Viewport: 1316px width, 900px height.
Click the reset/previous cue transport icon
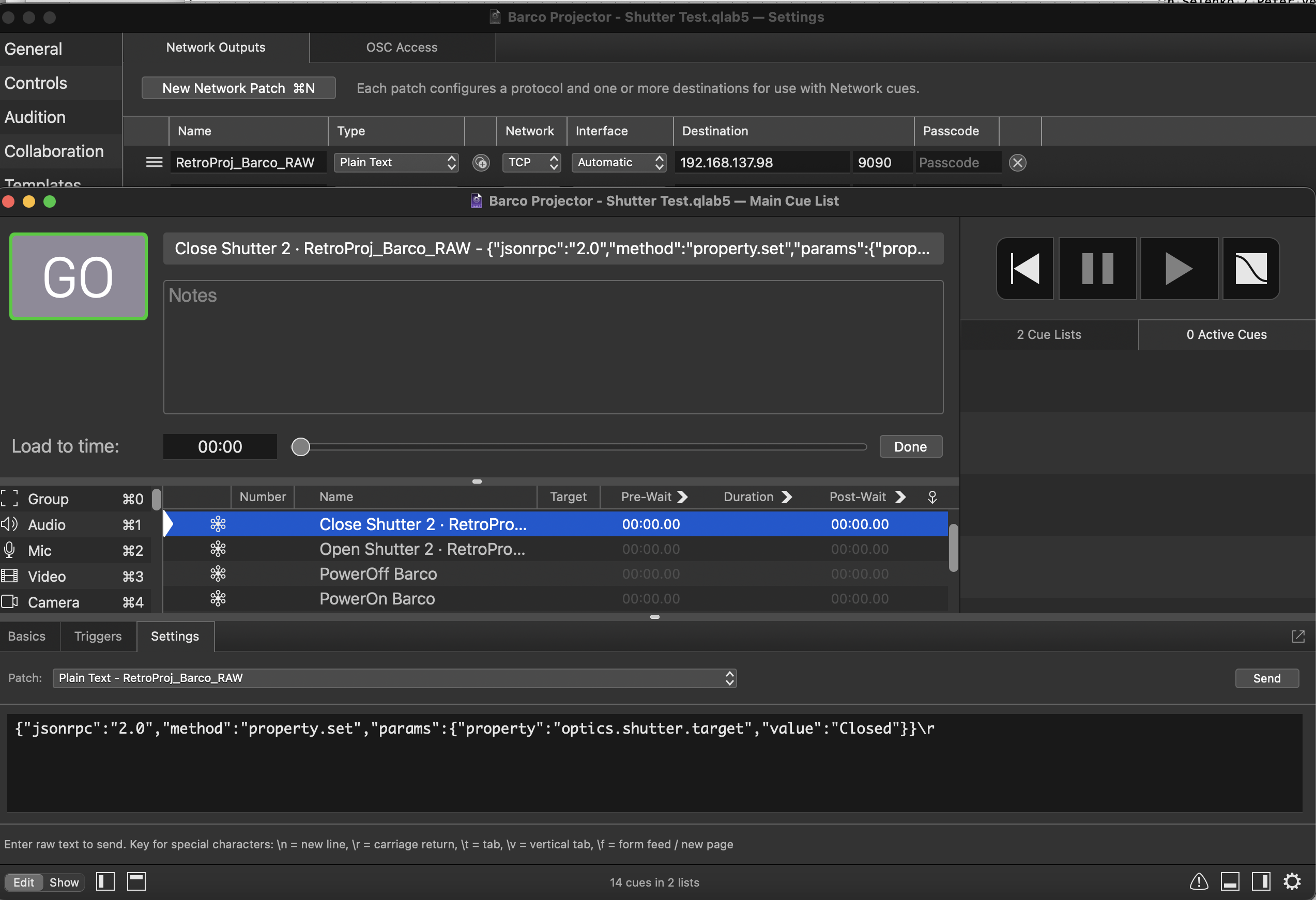[1025, 268]
